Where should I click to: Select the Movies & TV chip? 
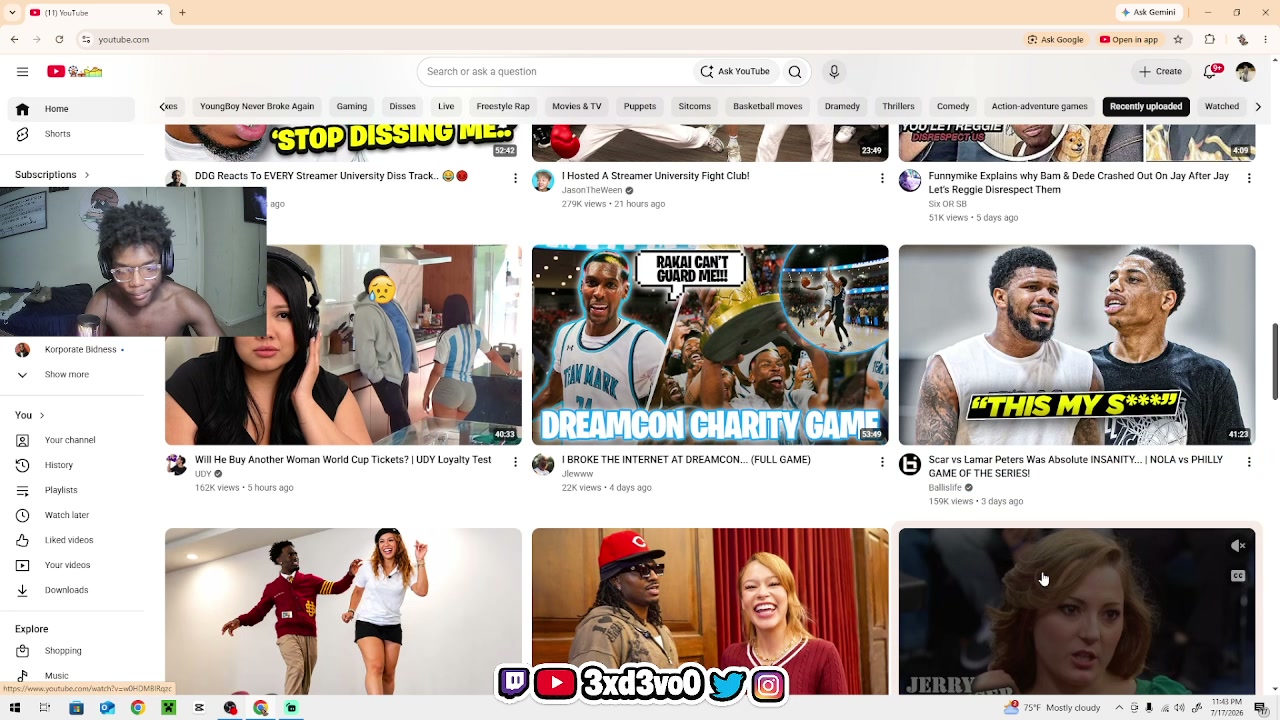[x=577, y=106]
